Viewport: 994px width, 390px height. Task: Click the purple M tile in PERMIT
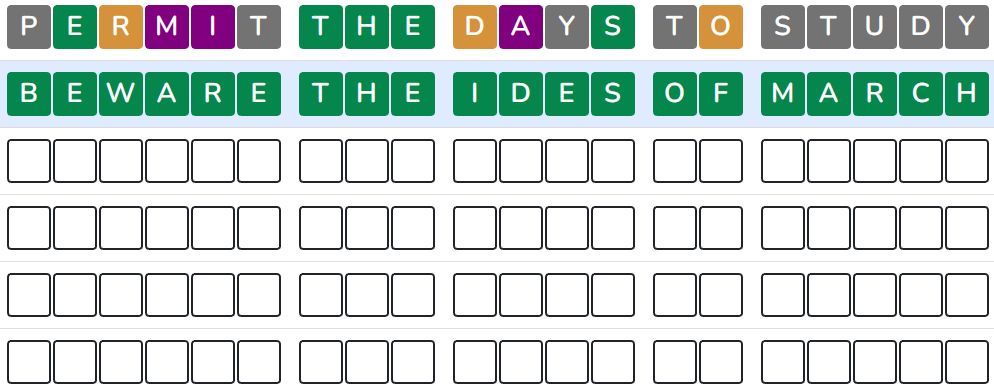tap(167, 27)
